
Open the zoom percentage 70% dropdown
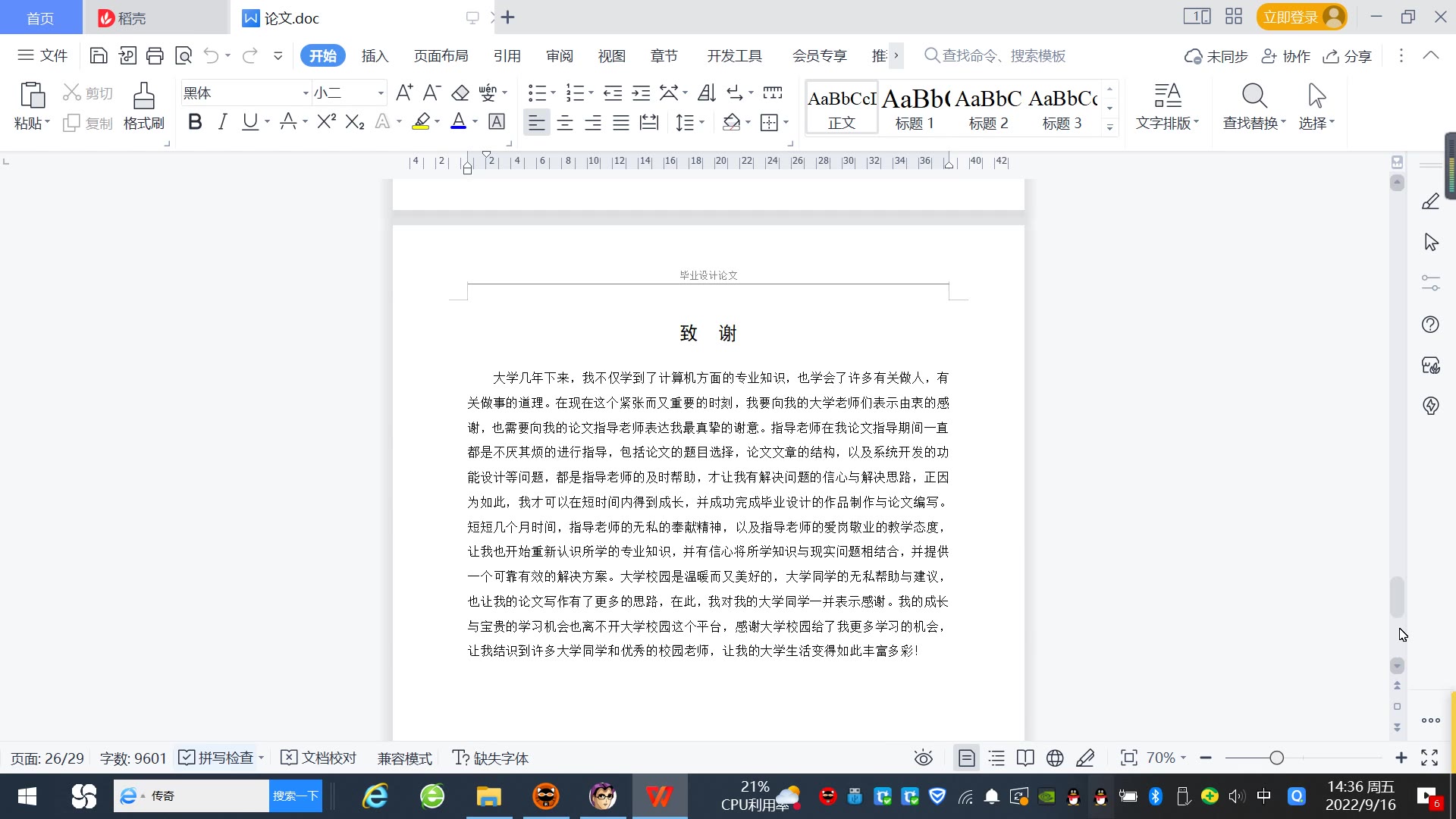point(1166,758)
